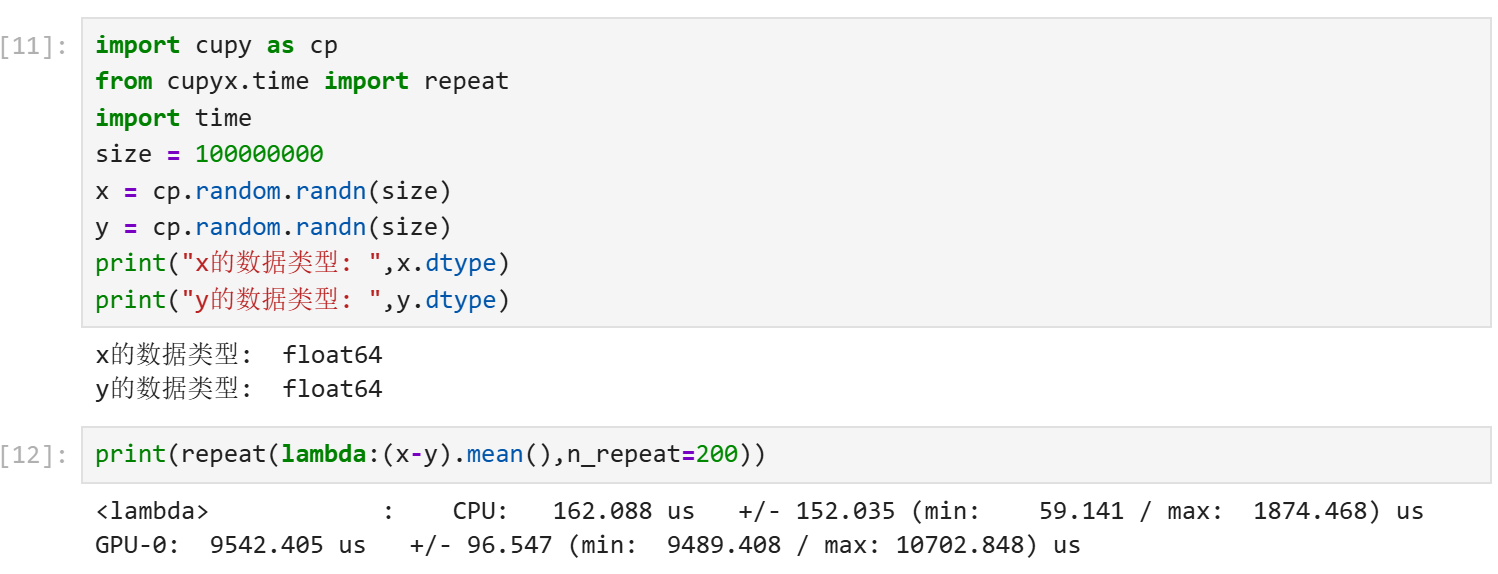Viewport: 1498px width, 574px height.
Task: Click the print statement showing y.dtype
Action: pos(302,300)
